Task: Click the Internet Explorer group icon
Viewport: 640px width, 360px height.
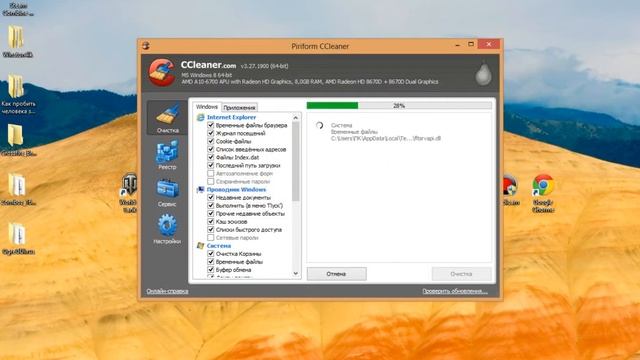Action: coord(200,117)
